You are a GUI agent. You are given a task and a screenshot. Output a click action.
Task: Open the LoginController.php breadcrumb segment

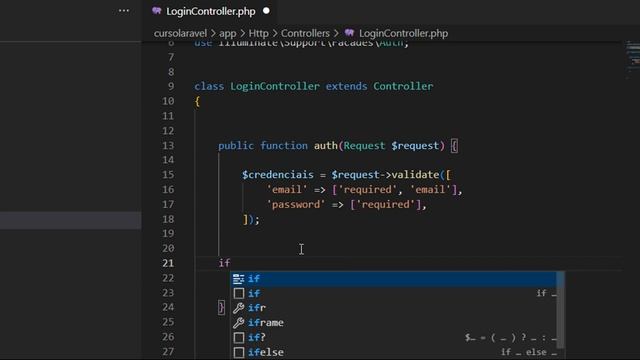[x=403, y=33]
